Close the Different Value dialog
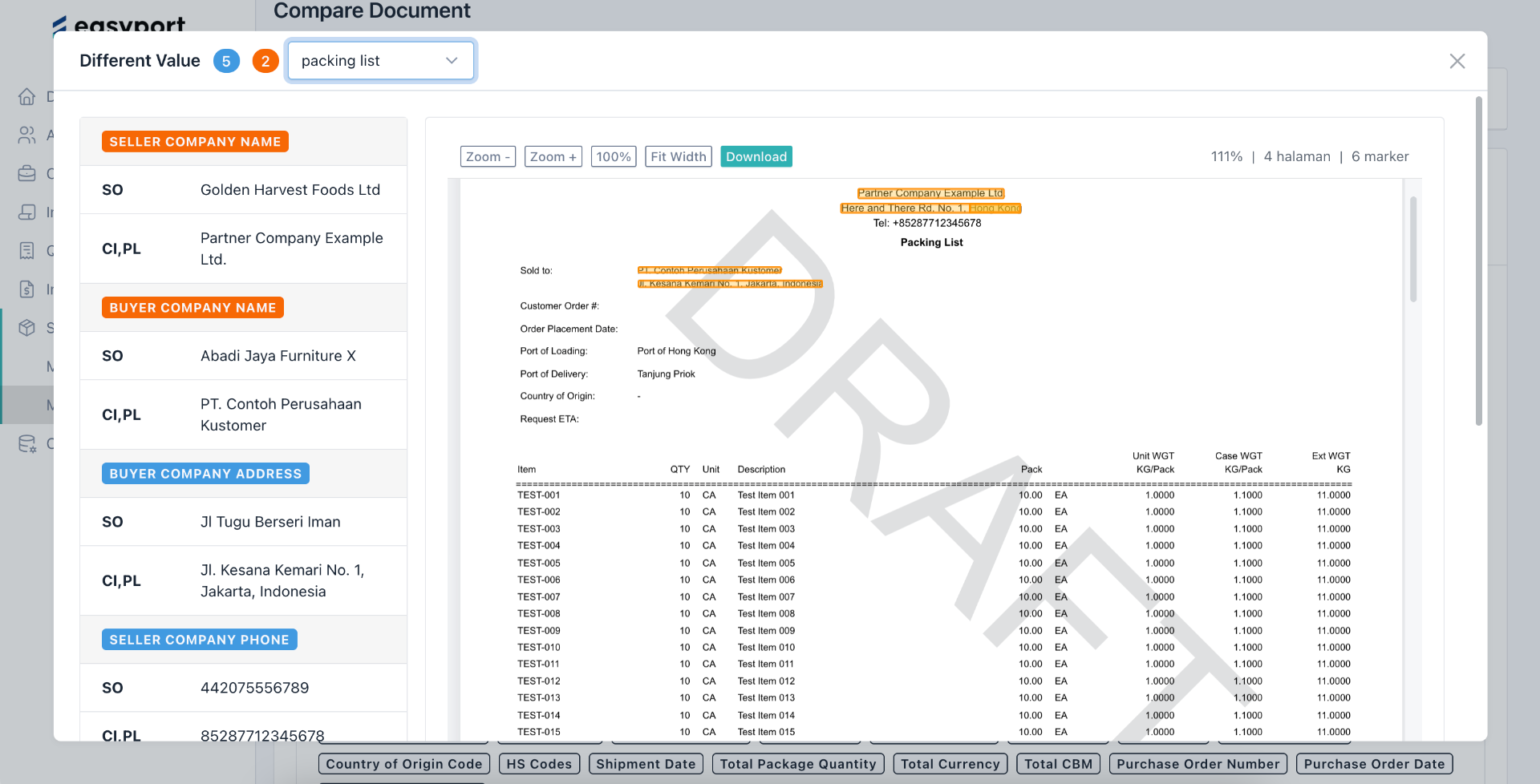This screenshot has height=784, width=1540. tap(1457, 61)
